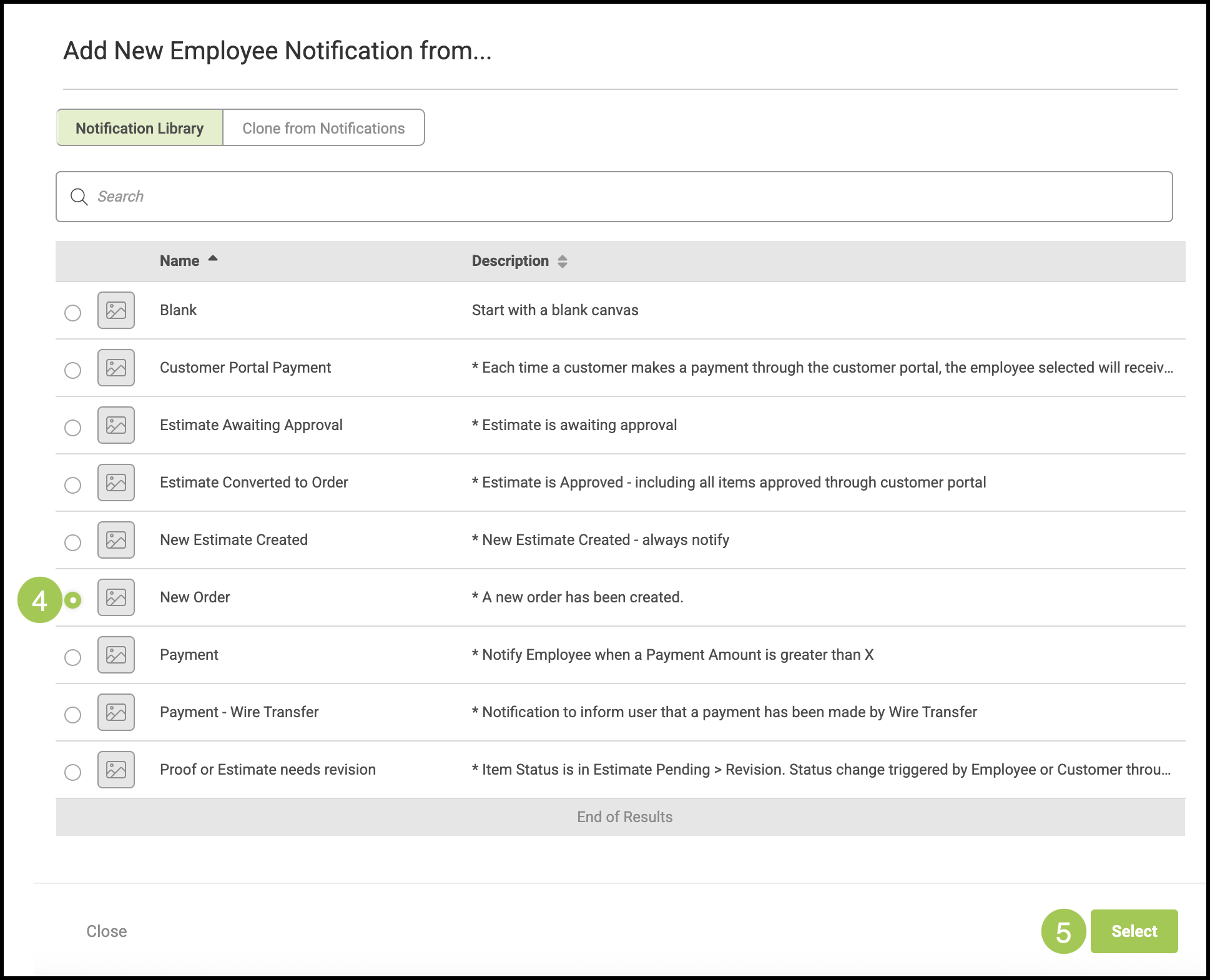
Task: Choose the Payment notification radio button
Action: coord(73,657)
